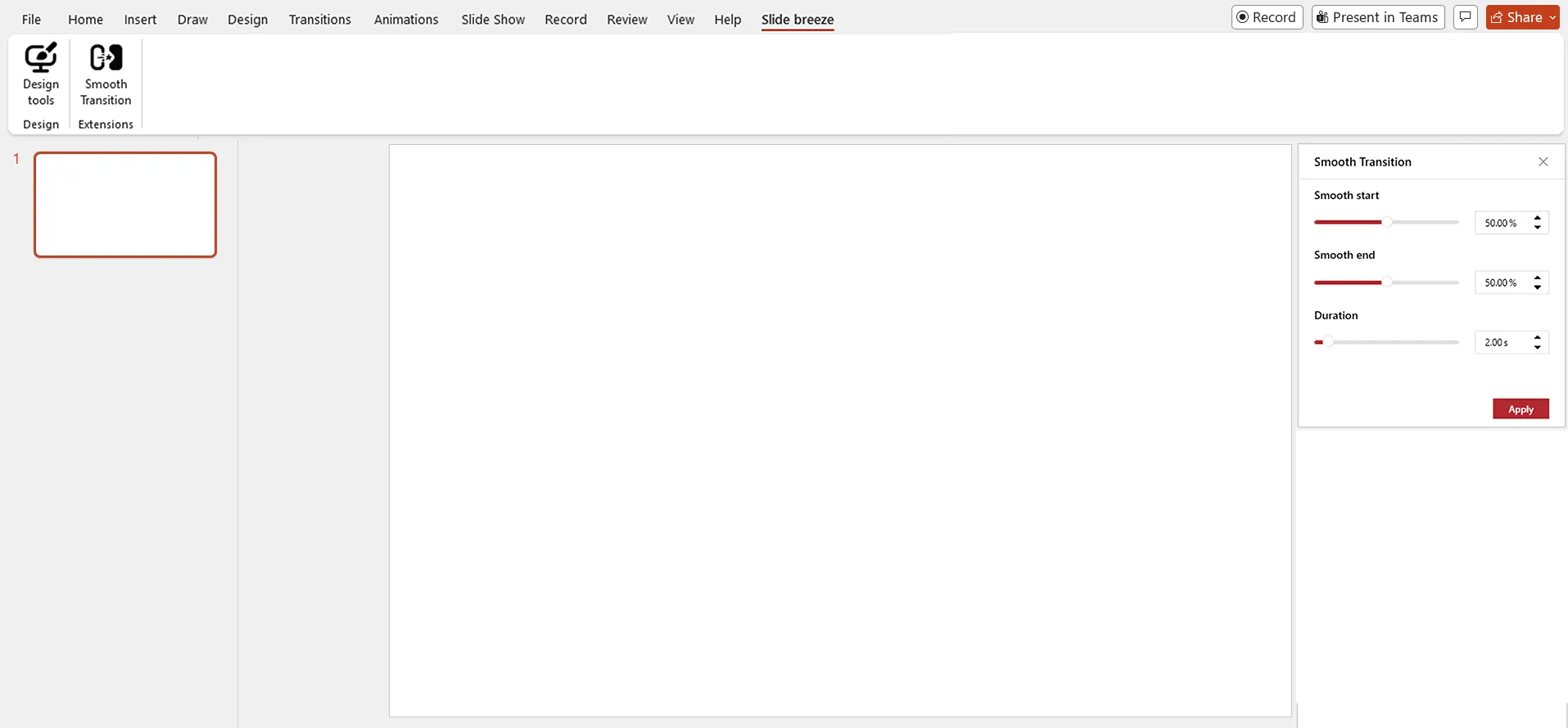1568x728 pixels.
Task: Decrease Smooth start with down arrow
Action: pyautogui.click(x=1538, y=228)
